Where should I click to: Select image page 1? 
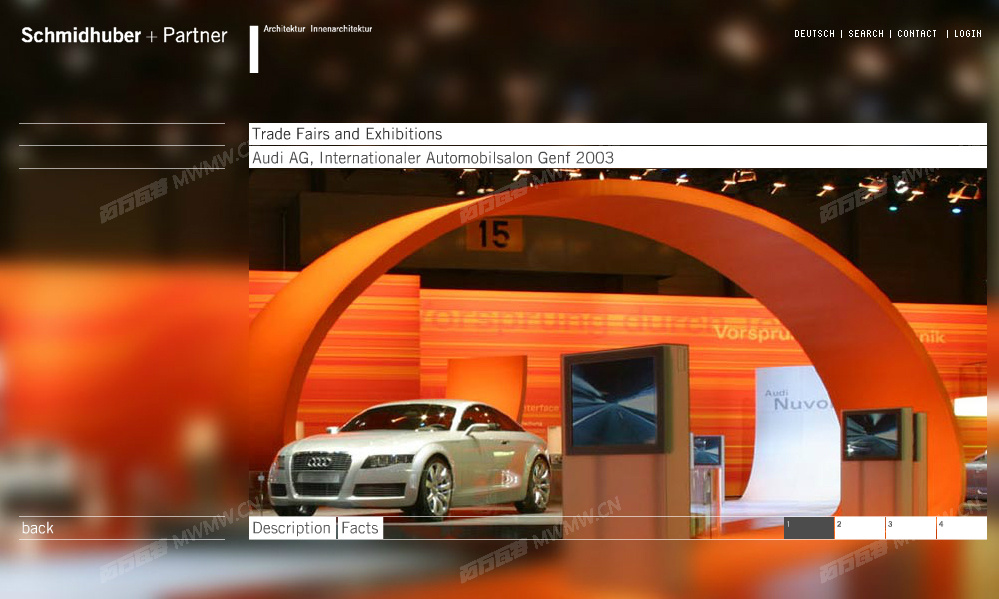coord(809,528)
